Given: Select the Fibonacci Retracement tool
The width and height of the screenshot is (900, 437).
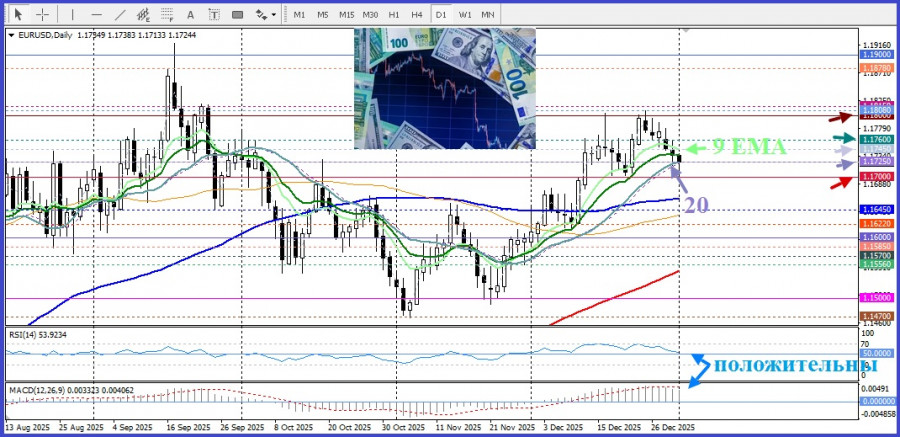Looking at the screenshot, I should [168, 14].
